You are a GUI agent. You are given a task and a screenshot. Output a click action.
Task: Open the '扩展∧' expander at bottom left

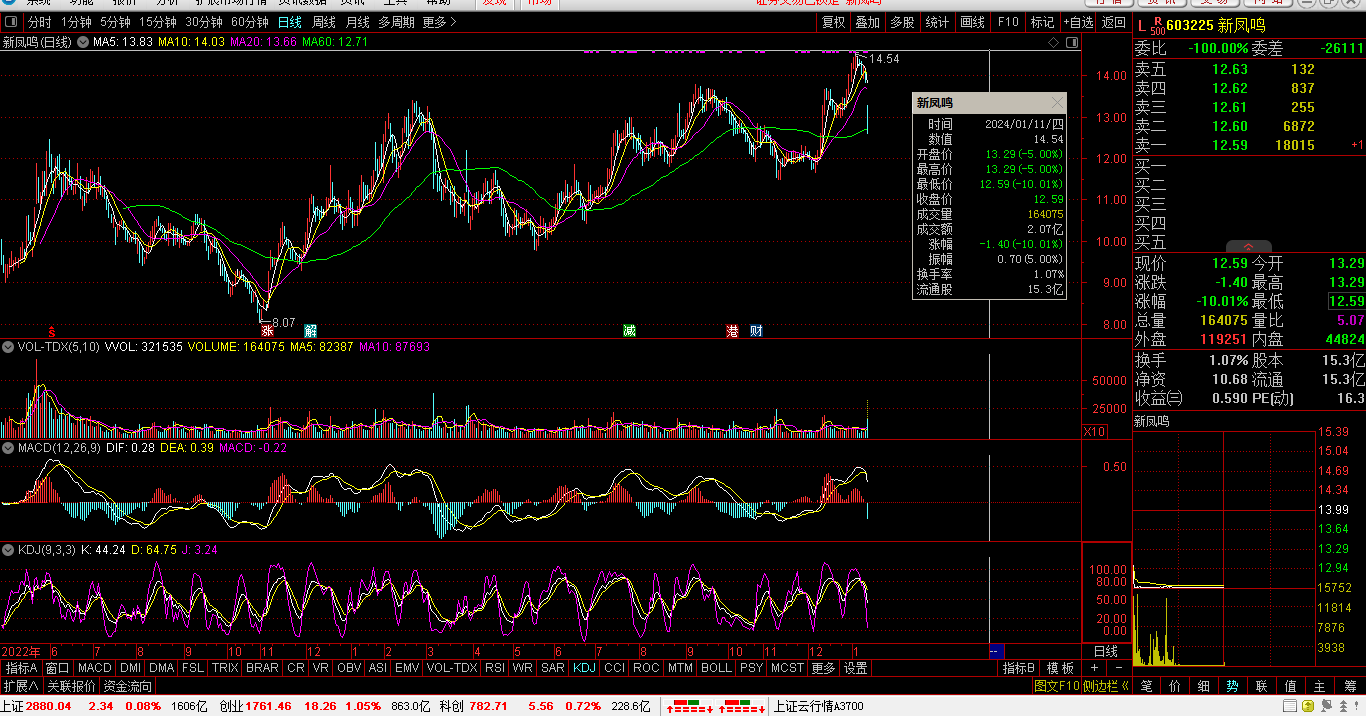[x=21, y=686]
